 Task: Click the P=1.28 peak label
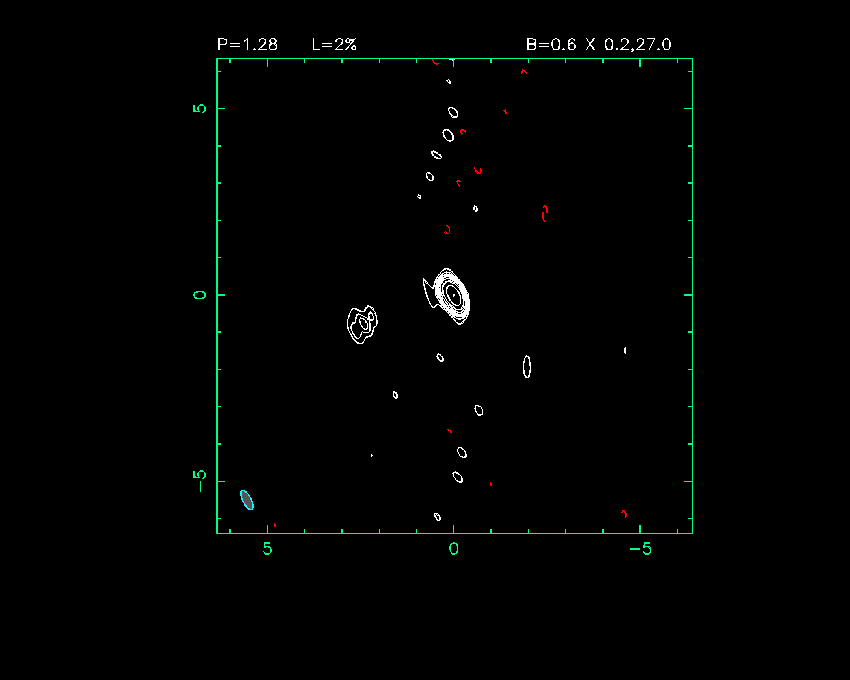(247, 44)
